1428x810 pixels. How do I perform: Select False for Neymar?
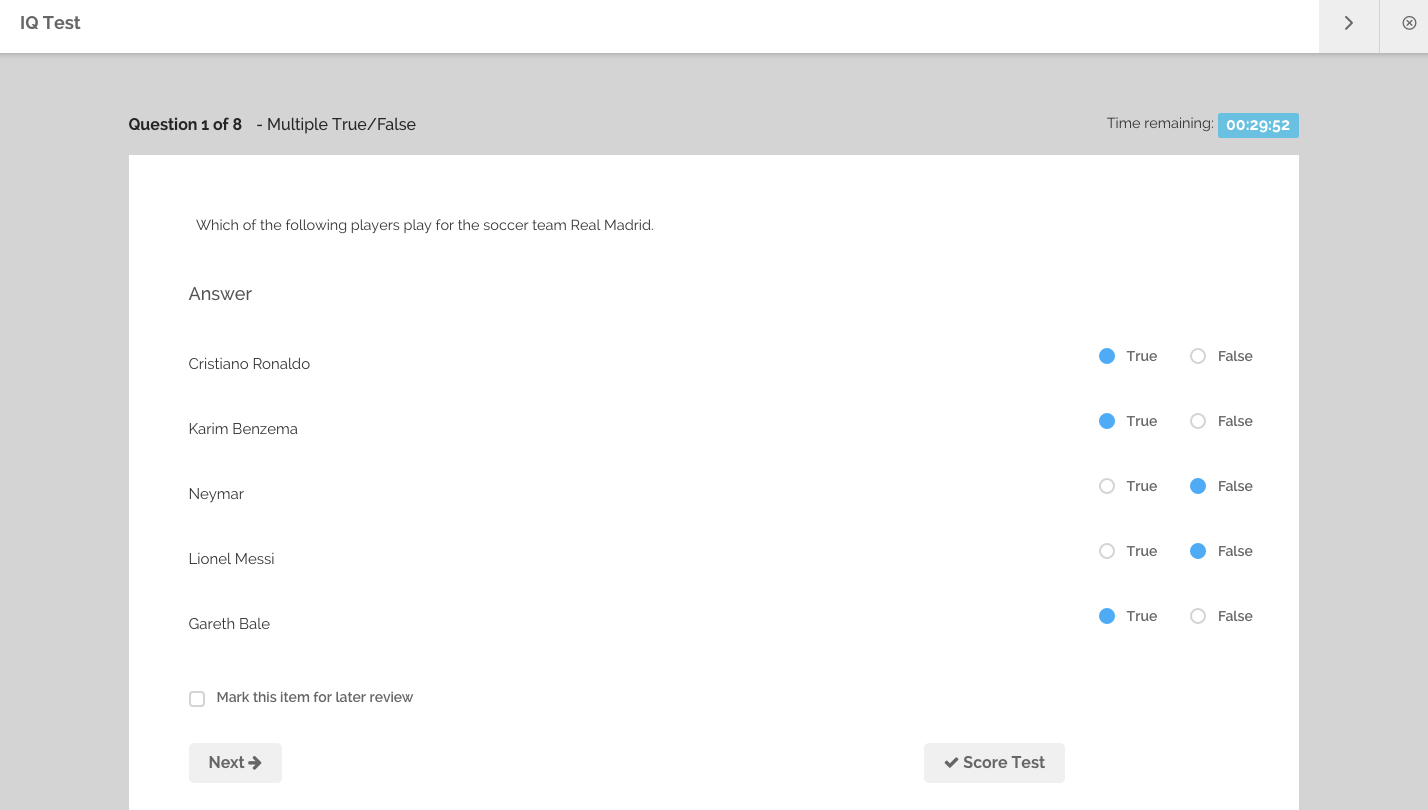click(1198, 486)
